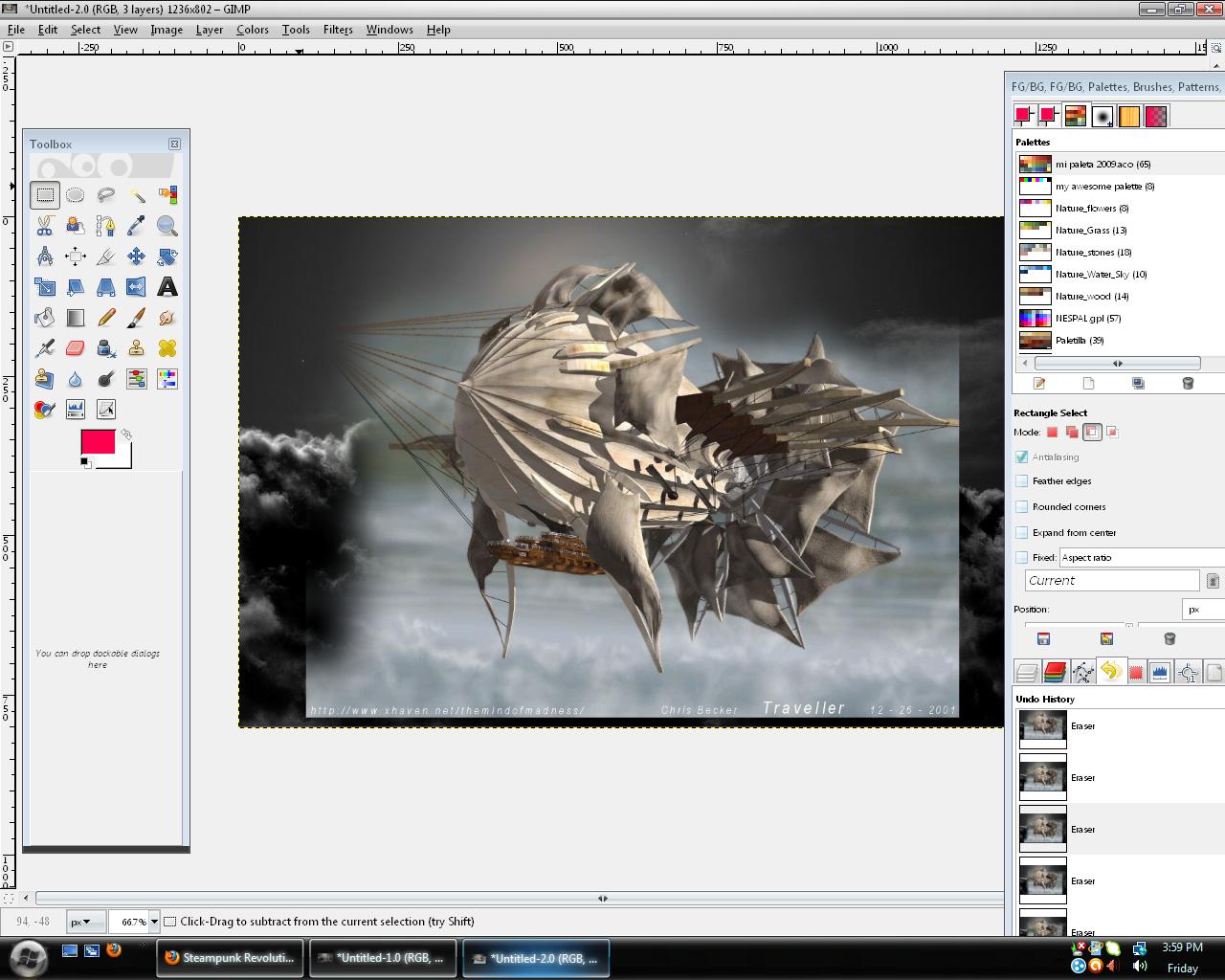
Task: Click the red foreground color swatch
Action: pos(98,442)
